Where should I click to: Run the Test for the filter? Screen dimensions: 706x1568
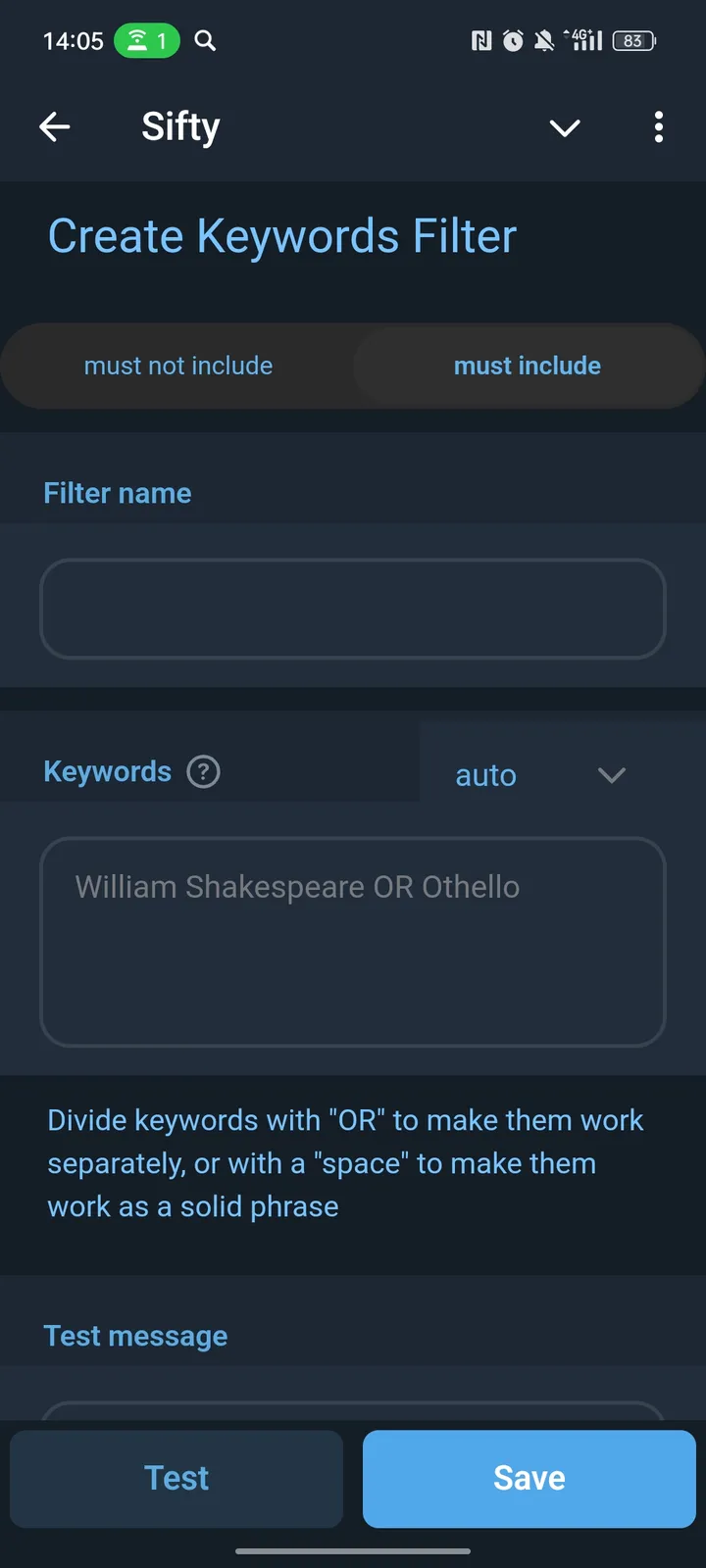pyautogui.click(x=176, y=1479)
